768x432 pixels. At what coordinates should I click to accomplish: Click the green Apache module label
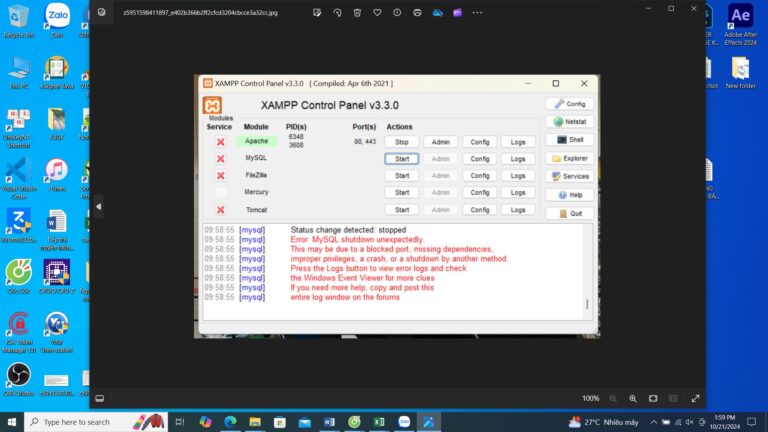[256, 141]
